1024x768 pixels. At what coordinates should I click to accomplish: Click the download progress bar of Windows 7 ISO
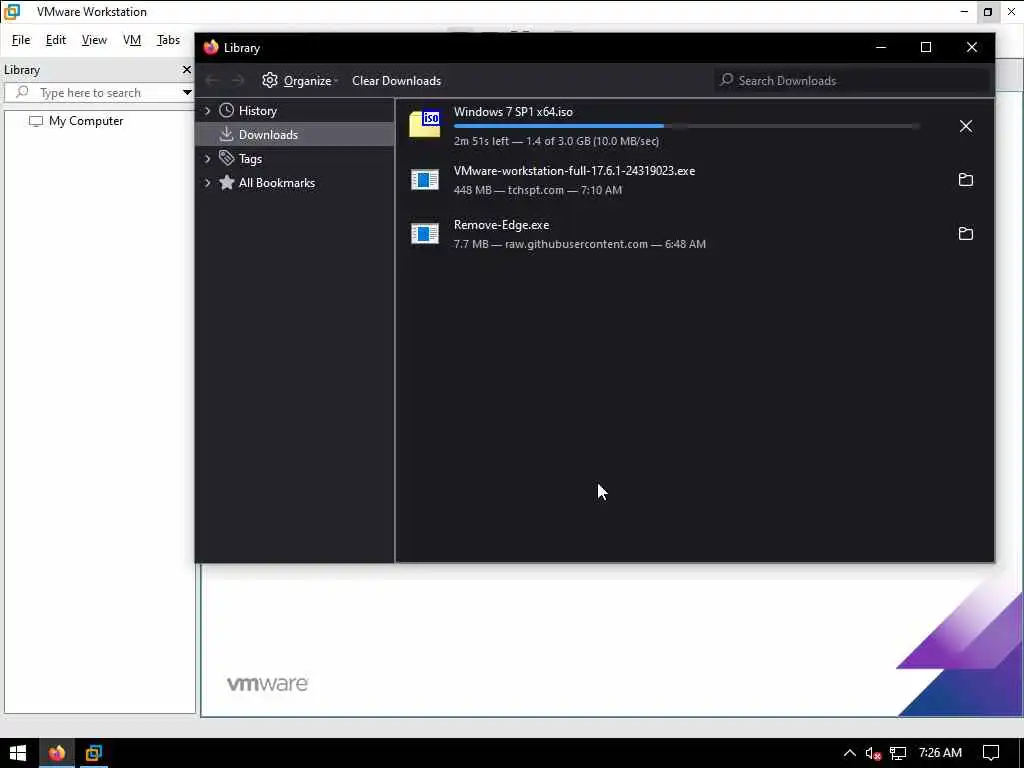[687, 125]
